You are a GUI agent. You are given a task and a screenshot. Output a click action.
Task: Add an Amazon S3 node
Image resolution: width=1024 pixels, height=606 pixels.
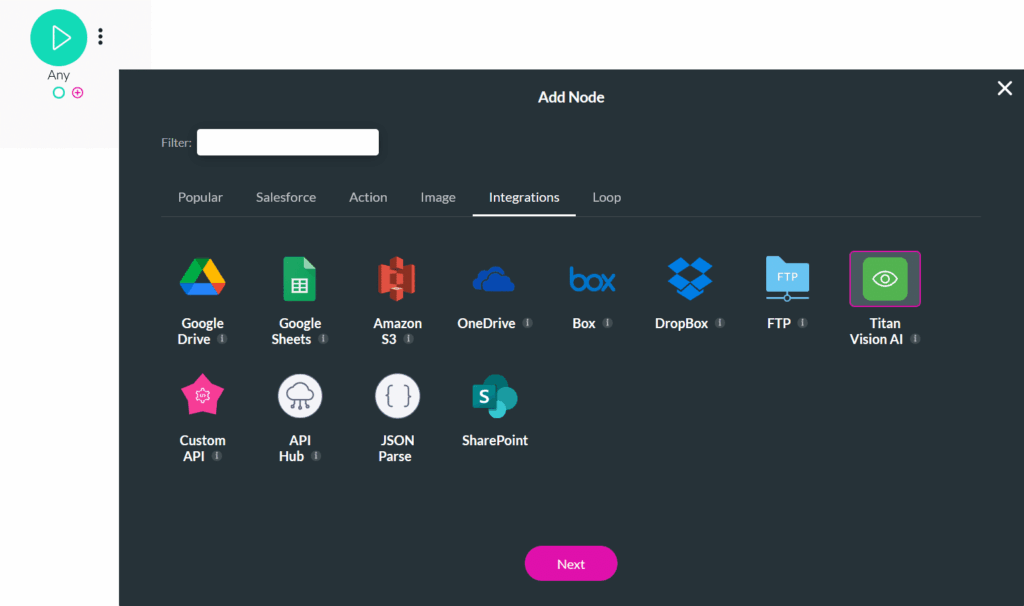point(397,278)
